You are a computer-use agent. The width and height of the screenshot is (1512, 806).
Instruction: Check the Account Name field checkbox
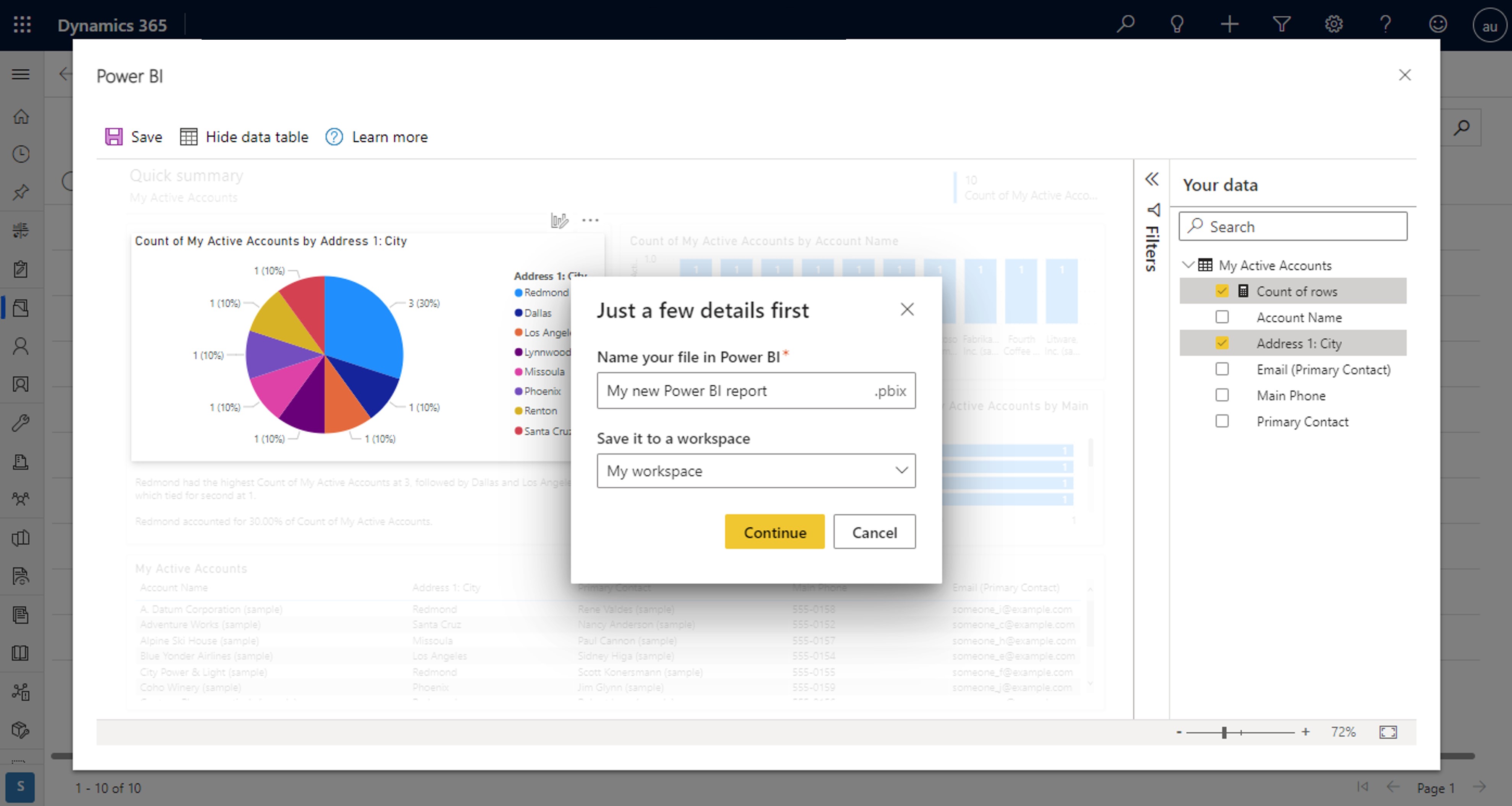(1221, 318)
